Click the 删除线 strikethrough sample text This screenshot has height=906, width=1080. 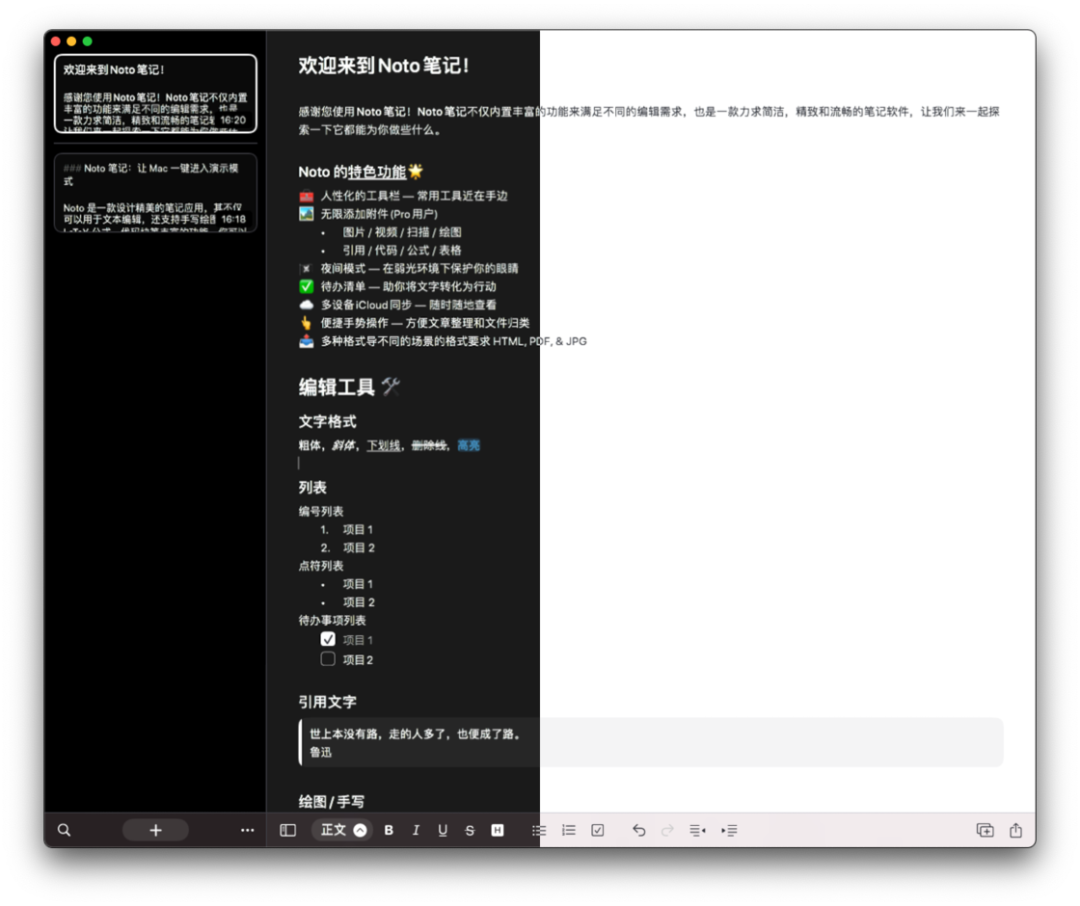(x=428, y=446)
